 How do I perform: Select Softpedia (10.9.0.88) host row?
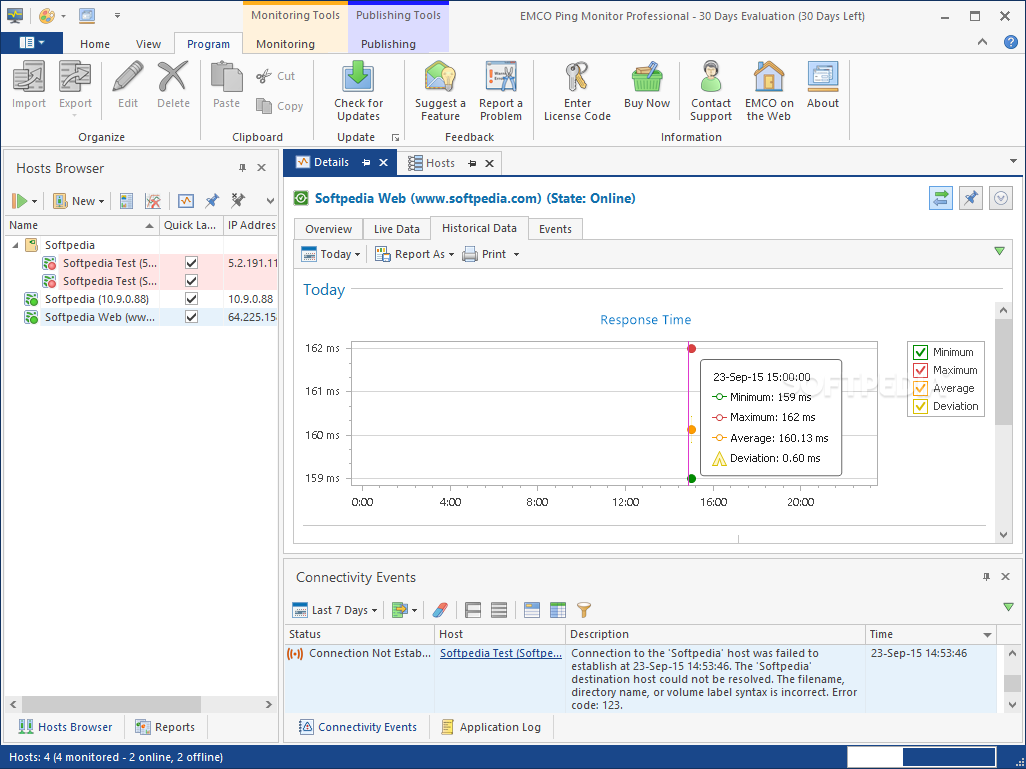click(141, 298)
